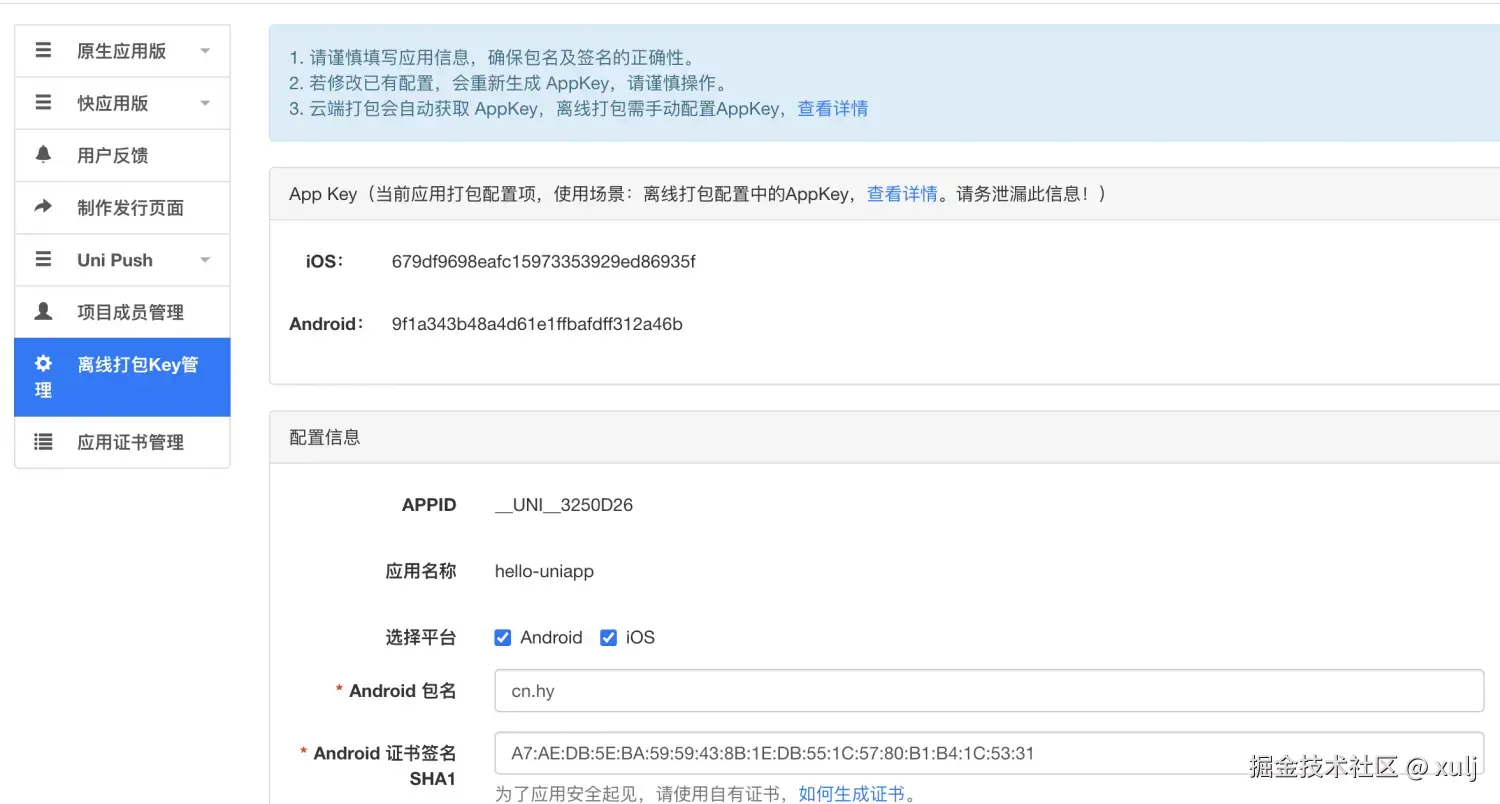Screen dimensions: 1500x804
Task: Open the 原生应用版 menu item
Action: [122, 51]
